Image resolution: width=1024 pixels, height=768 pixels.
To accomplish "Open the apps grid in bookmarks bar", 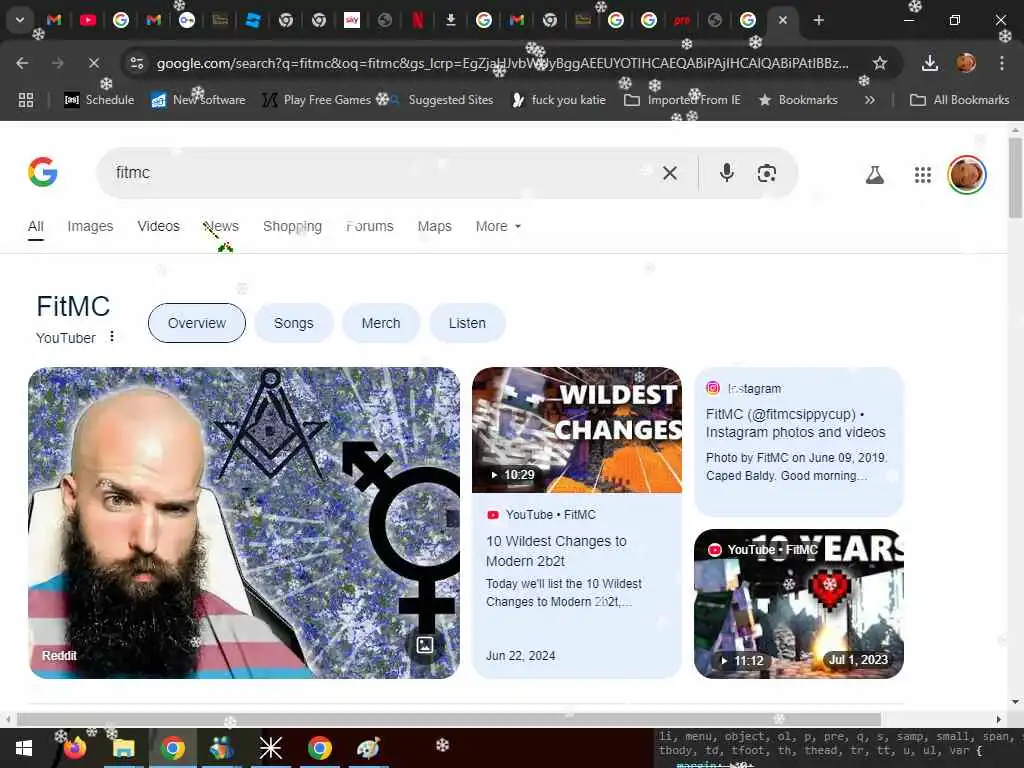I will click(x=25, y=100).
